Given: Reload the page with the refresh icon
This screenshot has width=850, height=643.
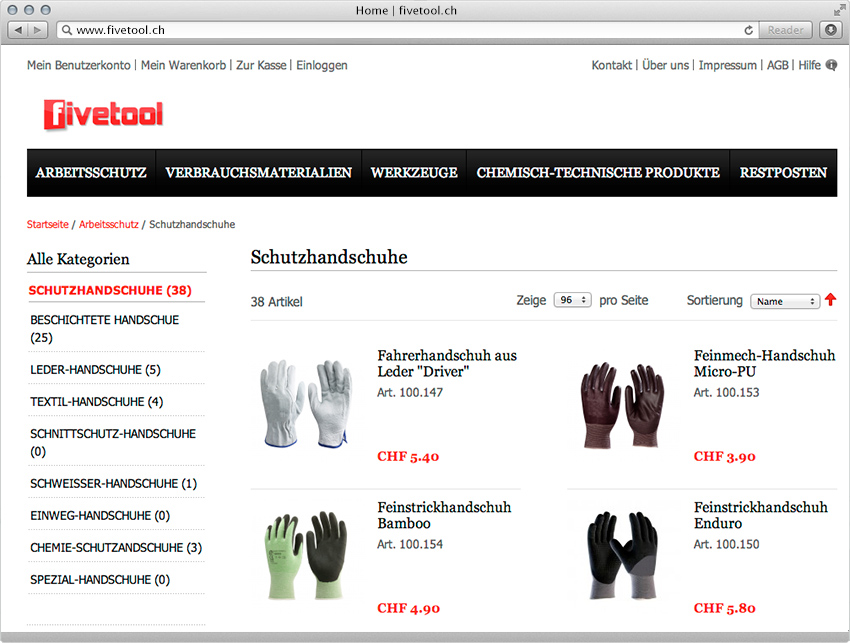Looking at the screenshot, I should (x=749, y=30).
